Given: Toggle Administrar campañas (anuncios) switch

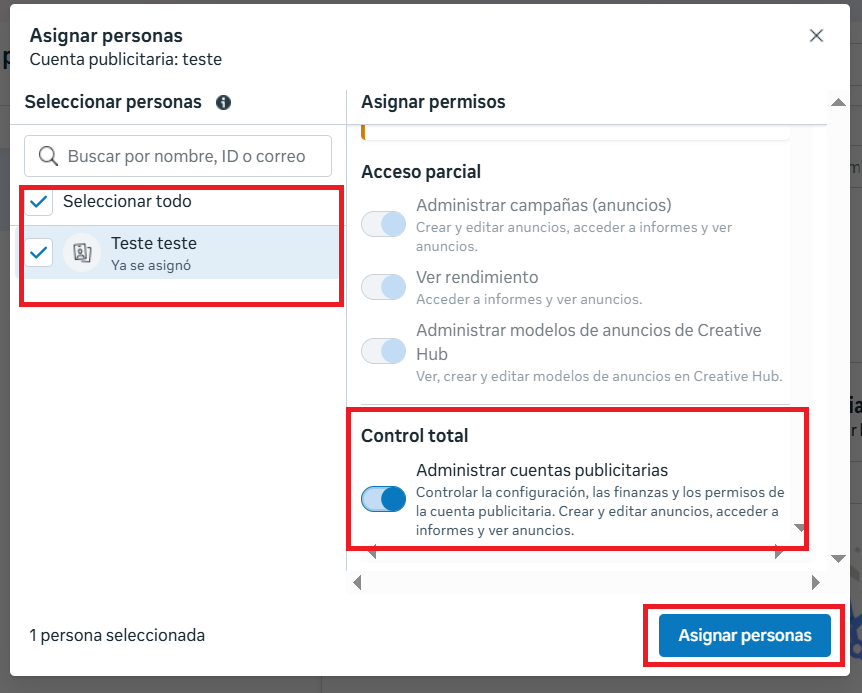Looking at the screenshot, I should (x=383, y=224).
